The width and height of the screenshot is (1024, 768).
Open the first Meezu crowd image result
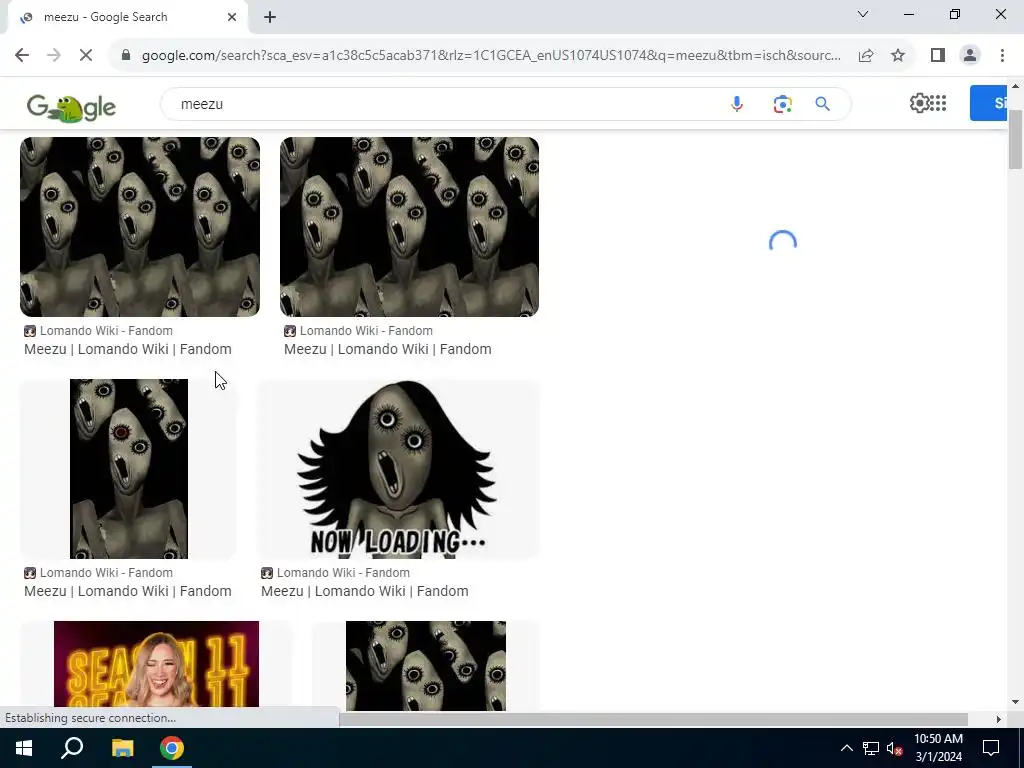point(140,227)
